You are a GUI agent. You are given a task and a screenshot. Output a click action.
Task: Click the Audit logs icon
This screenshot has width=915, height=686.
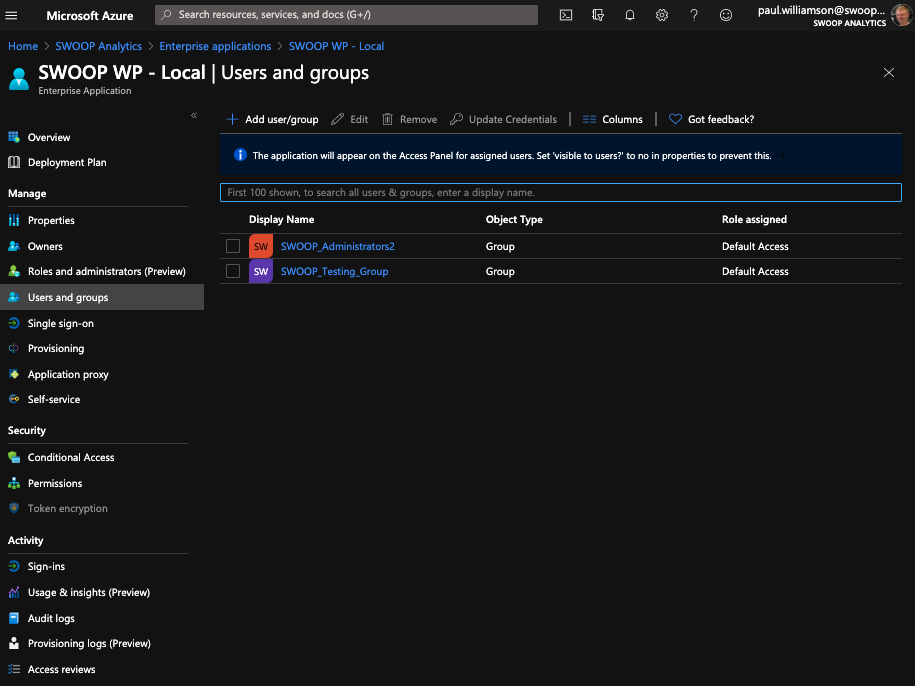[14, 618]
